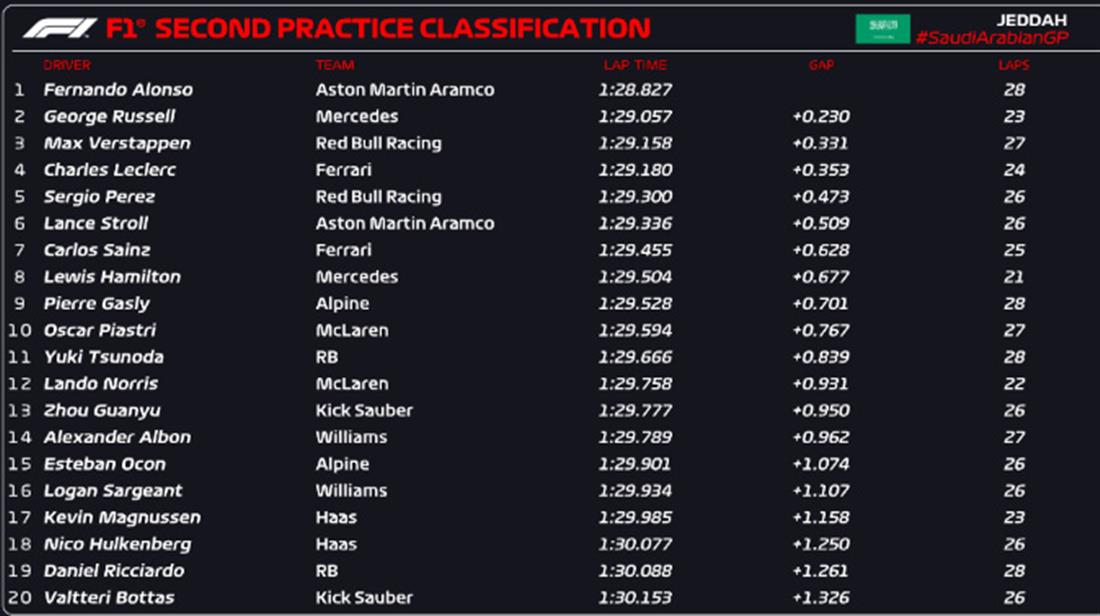Select George Russell's name

(109, 116)
